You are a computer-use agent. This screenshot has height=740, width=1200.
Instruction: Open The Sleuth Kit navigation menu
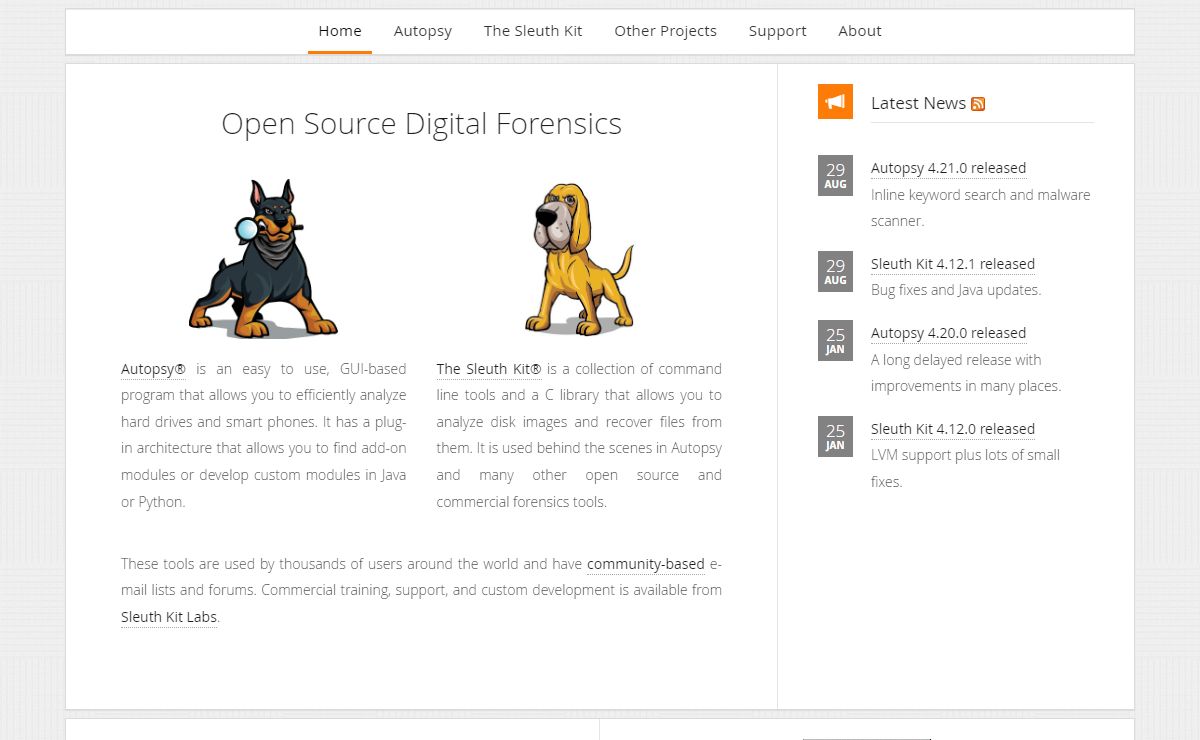click(533, 31)
